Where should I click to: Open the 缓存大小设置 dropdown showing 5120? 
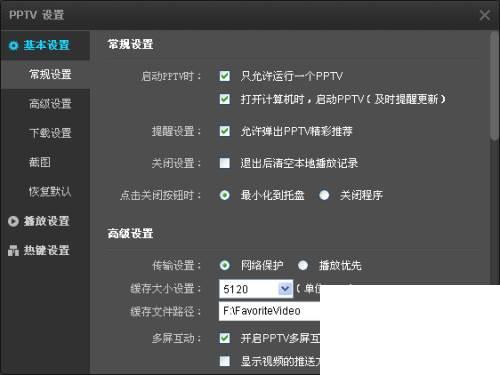click(256, 289)
